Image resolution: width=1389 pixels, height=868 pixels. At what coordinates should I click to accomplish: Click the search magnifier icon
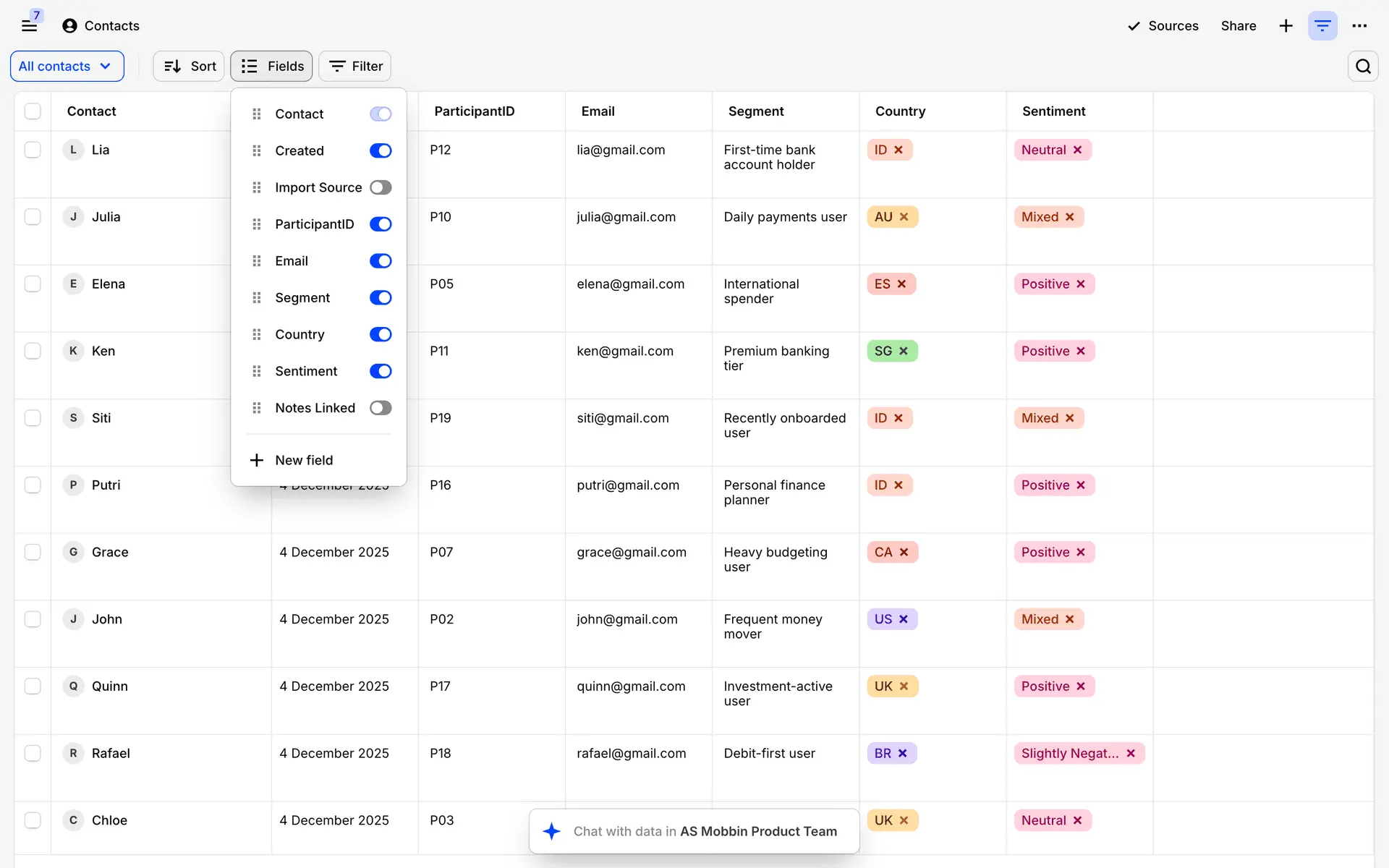1363,66
